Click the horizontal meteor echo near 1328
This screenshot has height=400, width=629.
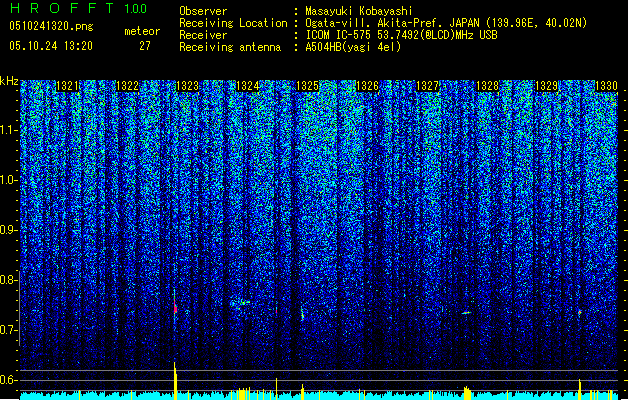tap(466, 313)
